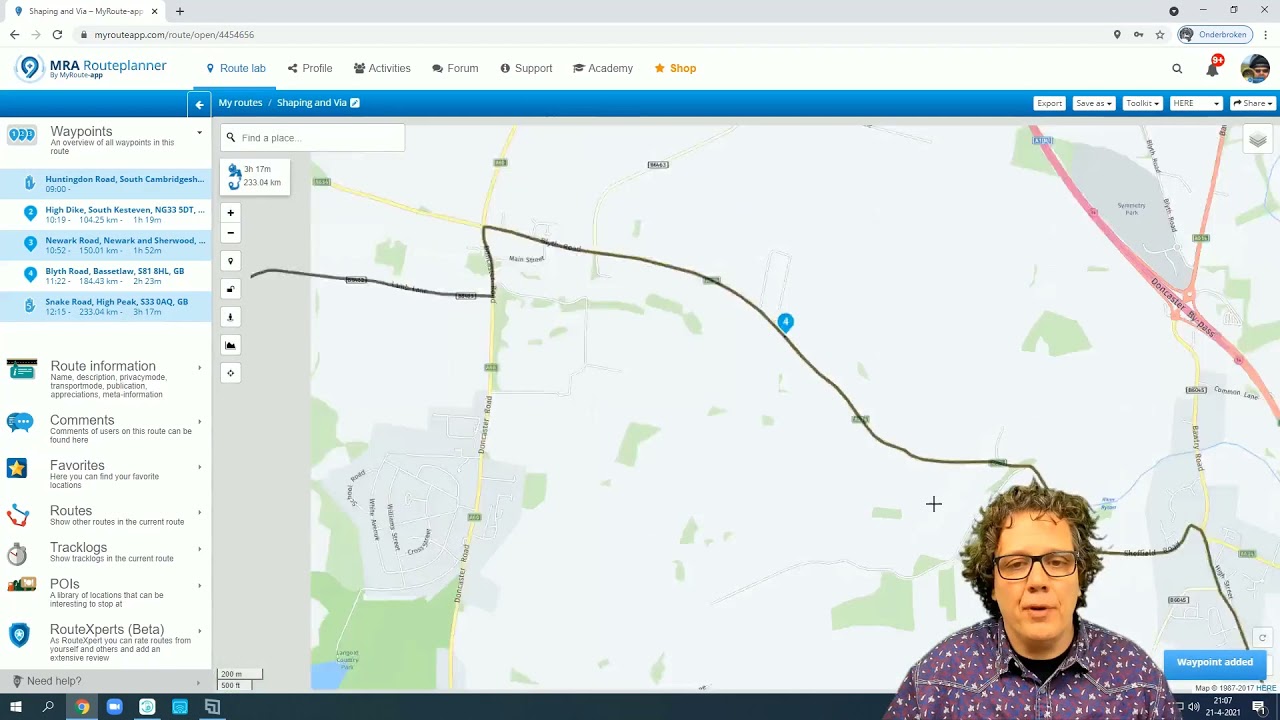The height and width of the screenshot is (720, 1280).
Task: Collapse the Waypoints panel
Action: (199, 132)
